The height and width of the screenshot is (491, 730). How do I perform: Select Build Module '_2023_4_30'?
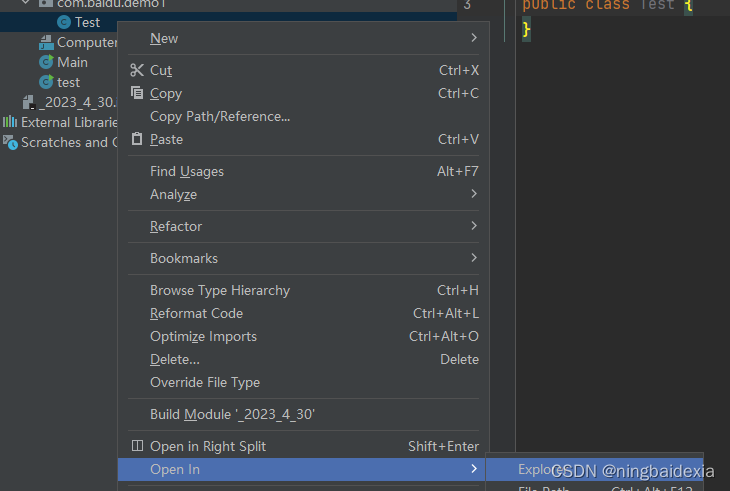(x=304, y=414)
